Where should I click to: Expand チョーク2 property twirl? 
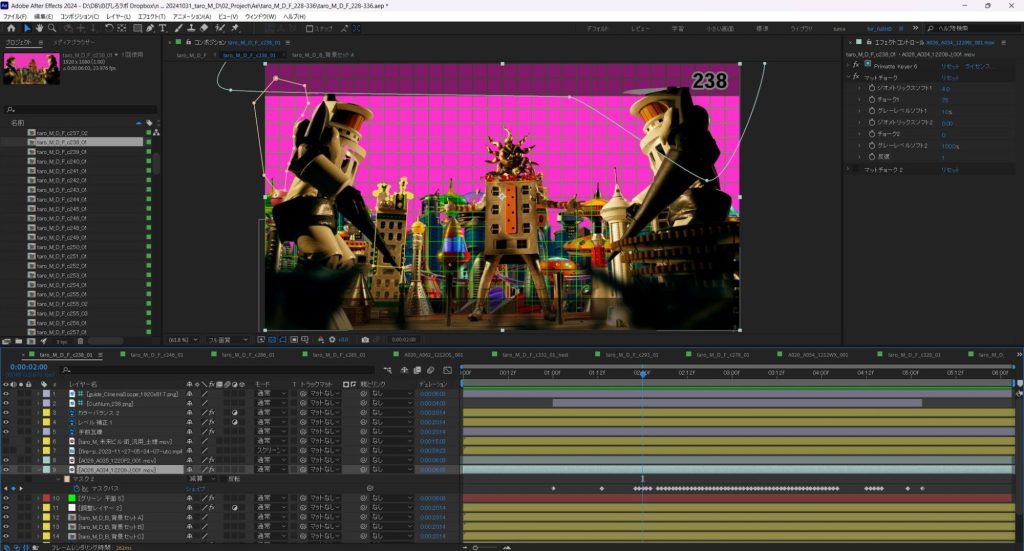(x=859, y=134)
